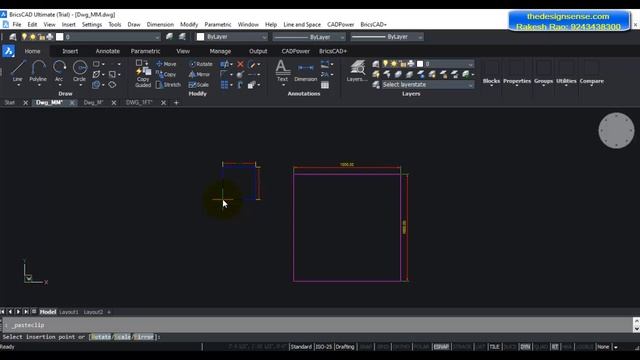640x360 pixels.
Task: Select the Polyline tool
Action: tap(38, 71)
